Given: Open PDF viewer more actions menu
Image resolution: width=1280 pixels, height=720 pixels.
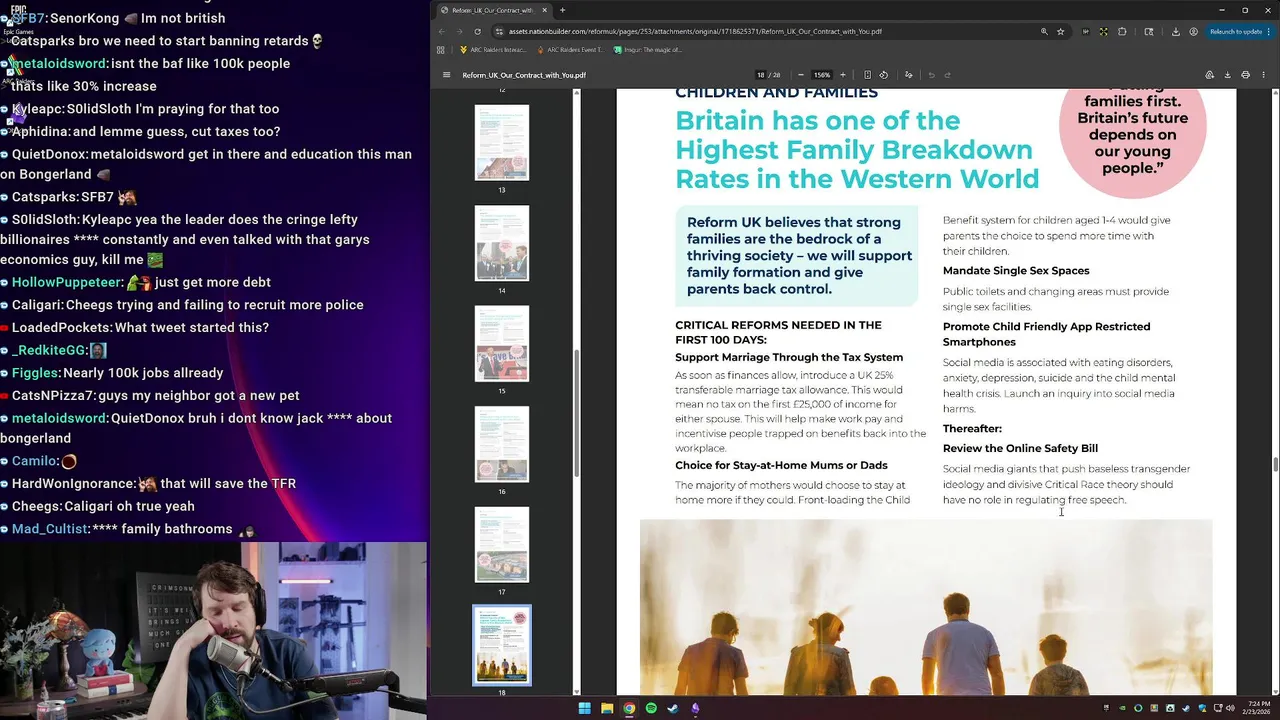Looking at the screenshot, I should [x=1263, y=75].
